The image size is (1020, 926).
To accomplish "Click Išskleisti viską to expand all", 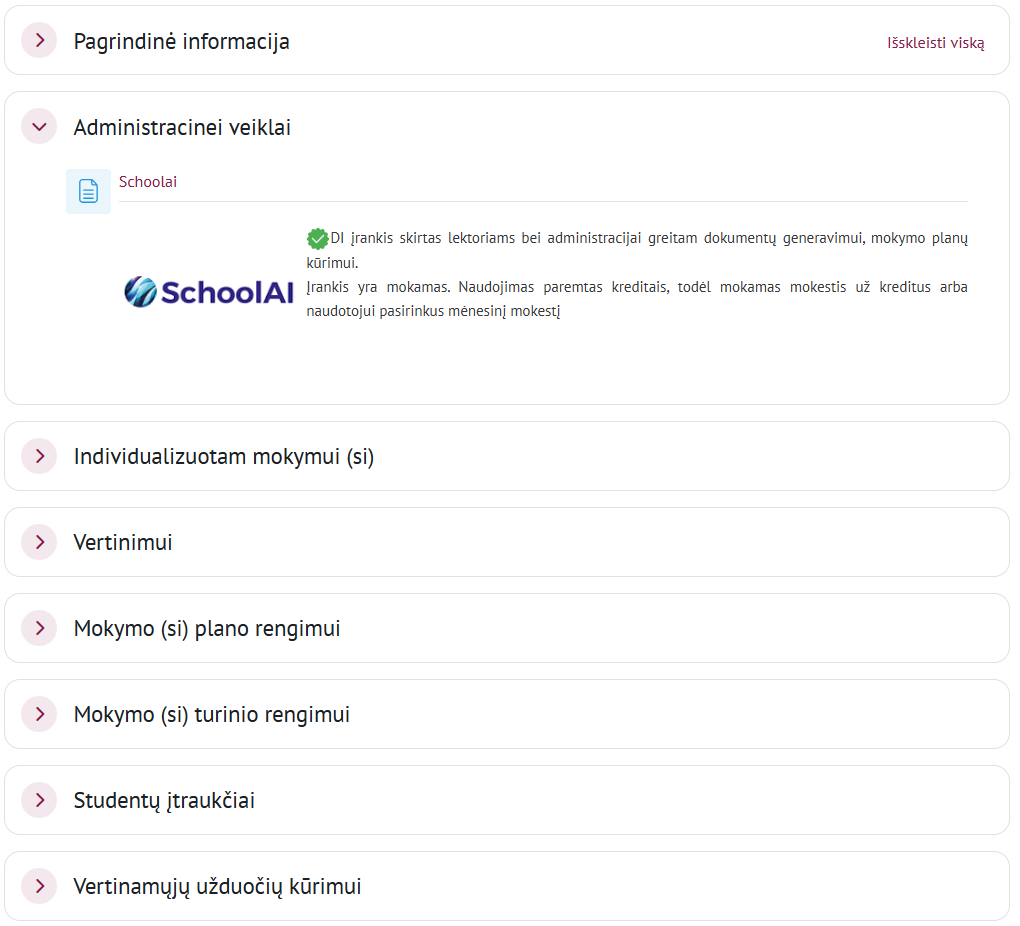I will pyautogui.click(x=935, y=42).
